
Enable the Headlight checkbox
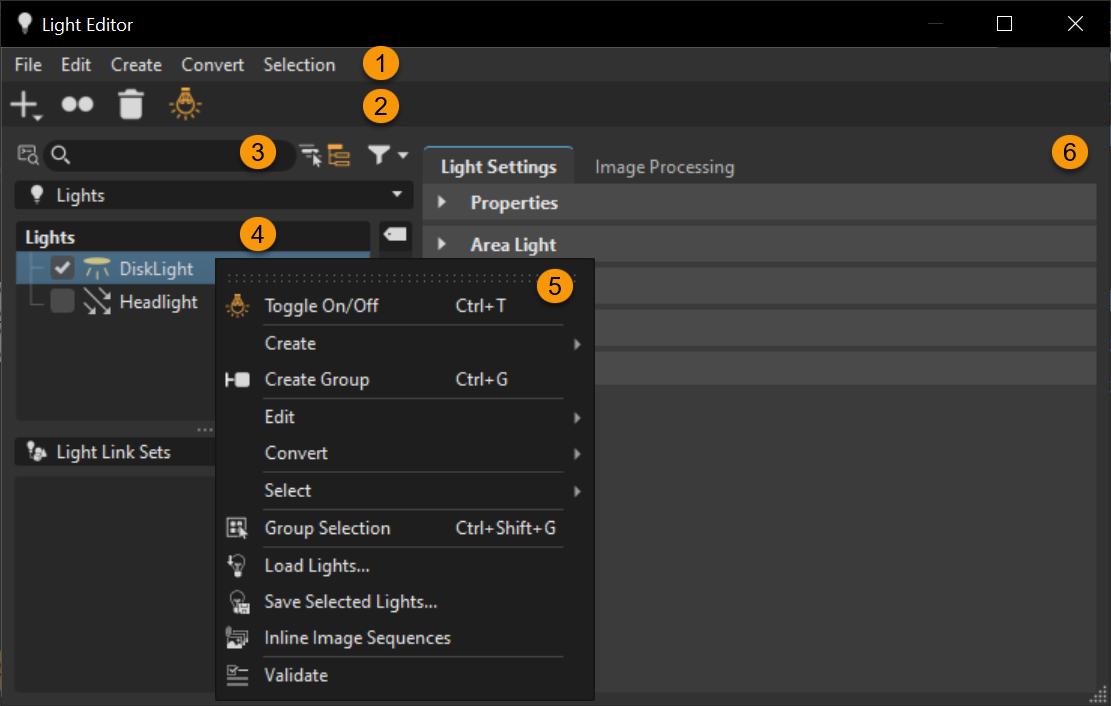tap(62, 301)
